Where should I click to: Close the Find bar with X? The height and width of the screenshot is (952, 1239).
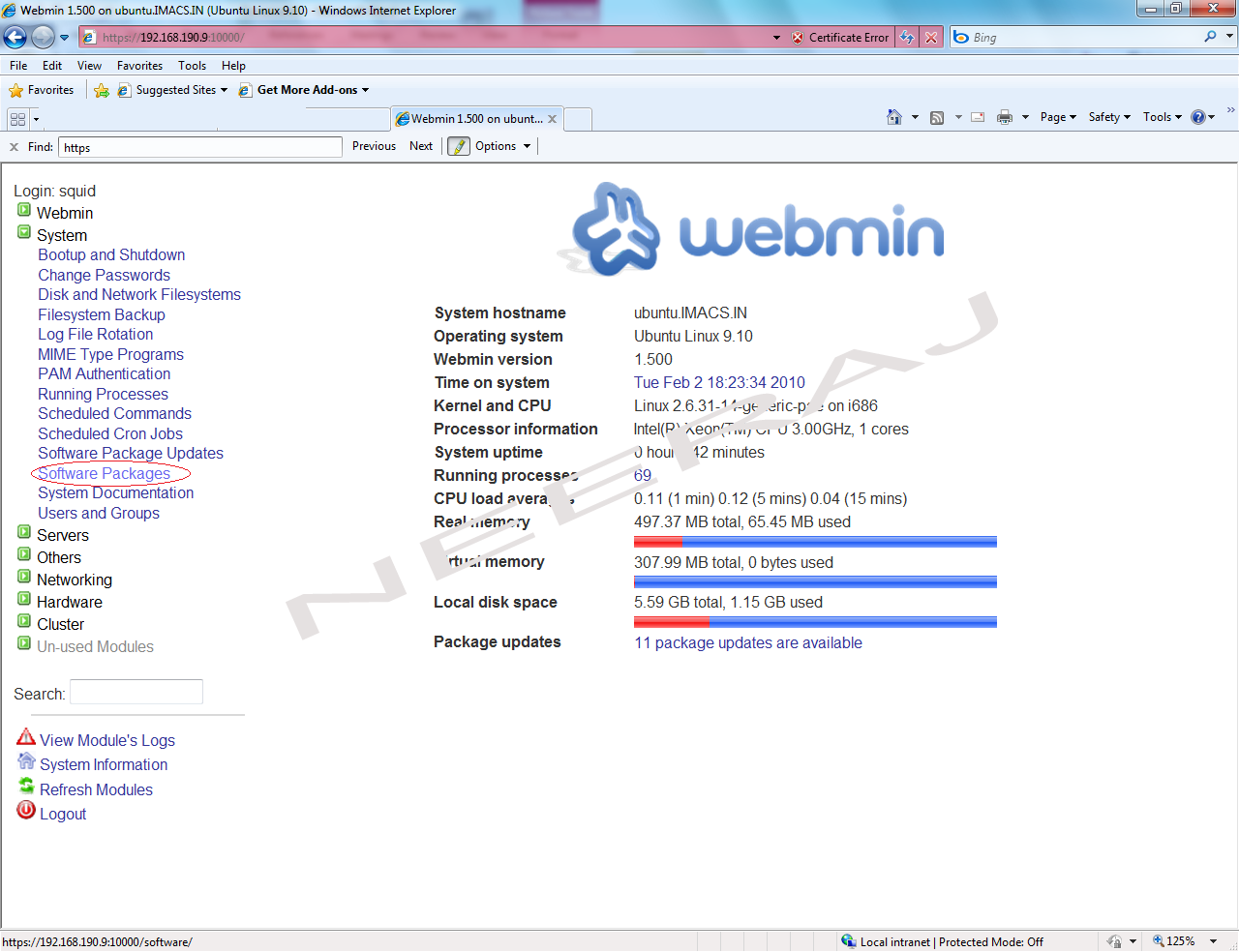click(x=14, y=147)
